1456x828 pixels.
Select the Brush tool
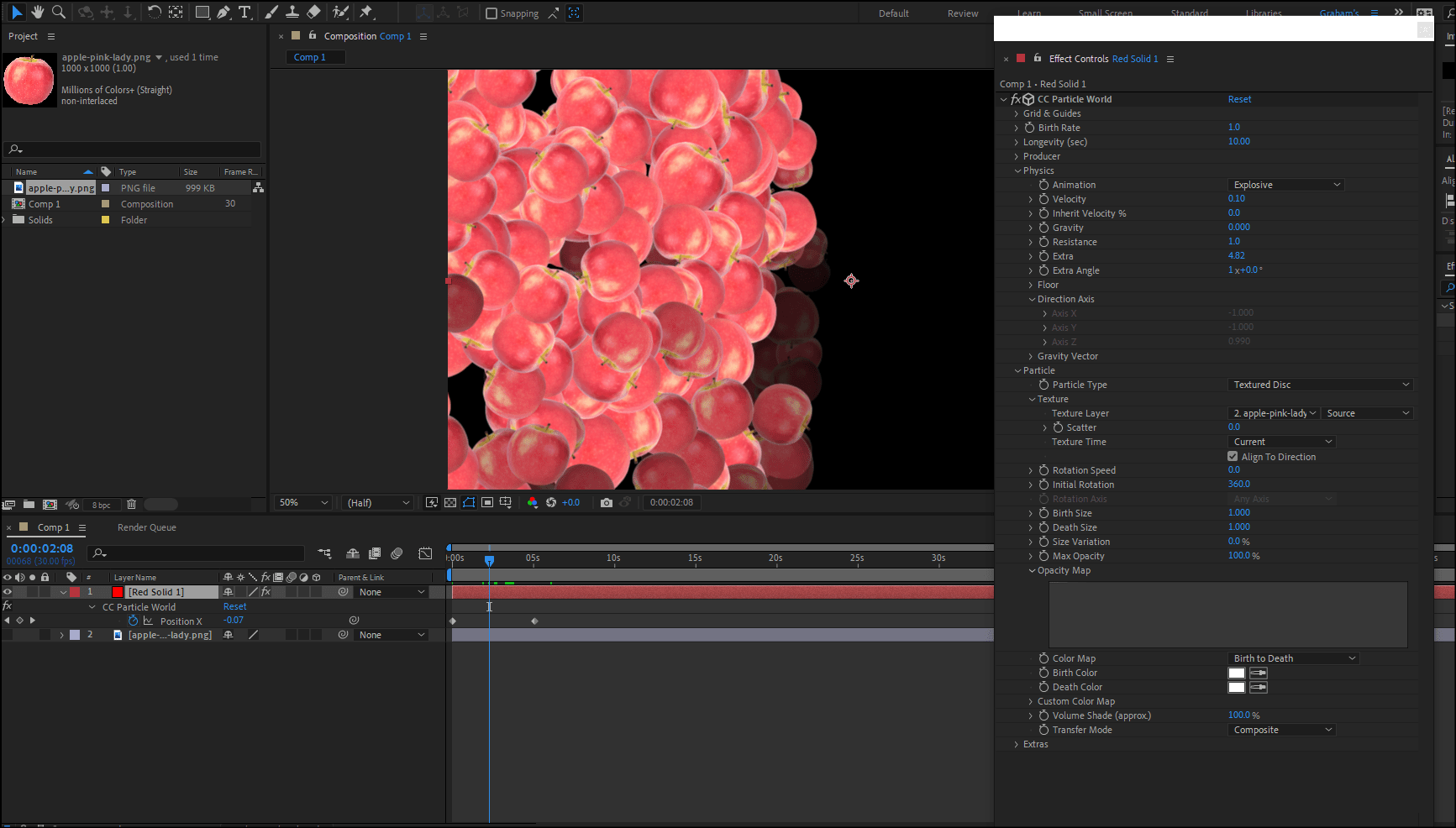click(271, 12)
